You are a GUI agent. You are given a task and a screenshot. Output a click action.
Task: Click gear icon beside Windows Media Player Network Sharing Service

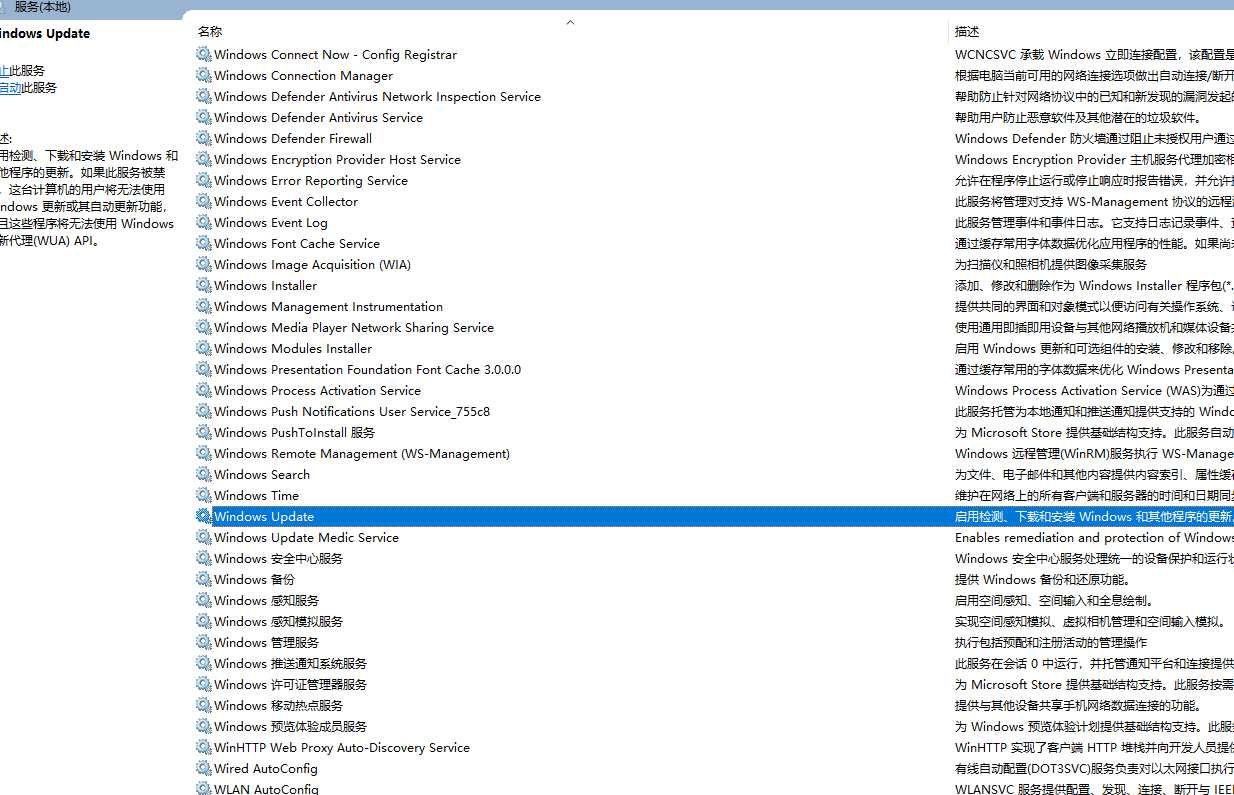(204, 328)
